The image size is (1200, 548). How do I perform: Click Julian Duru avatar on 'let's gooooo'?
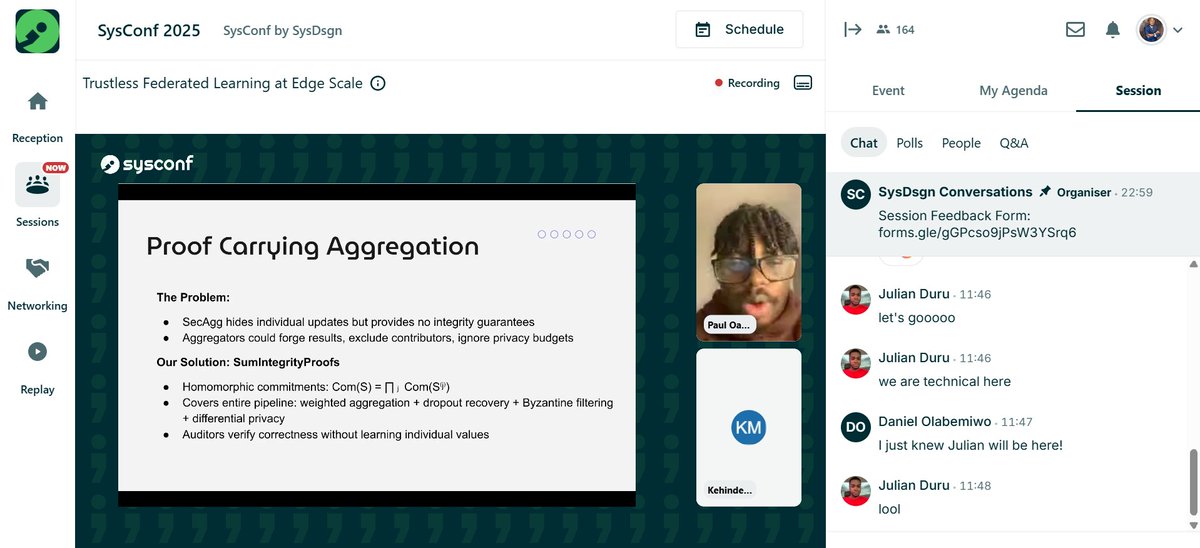coord(855,299)
